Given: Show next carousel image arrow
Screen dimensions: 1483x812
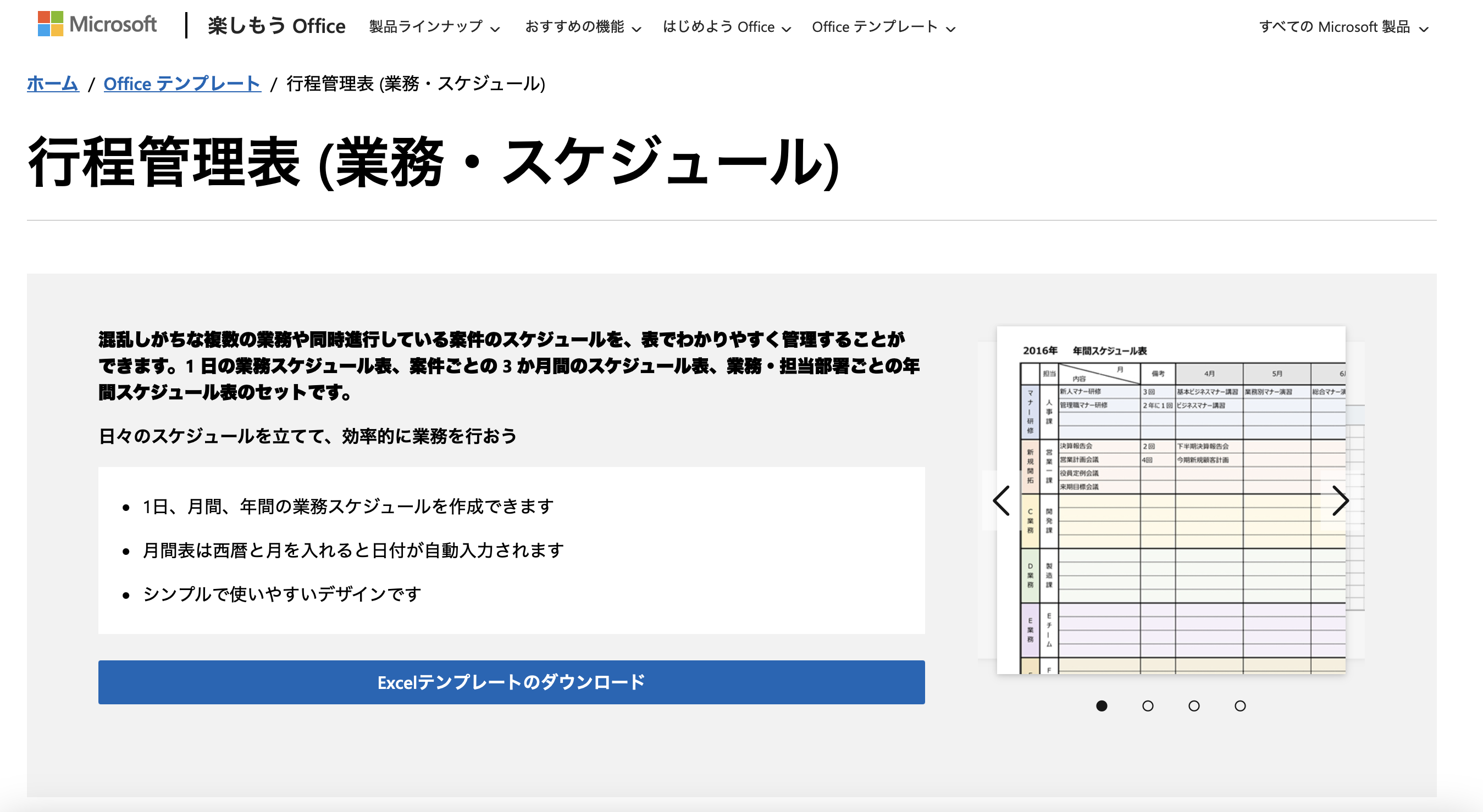Looking at the screenshot, I should point(1340,500).
